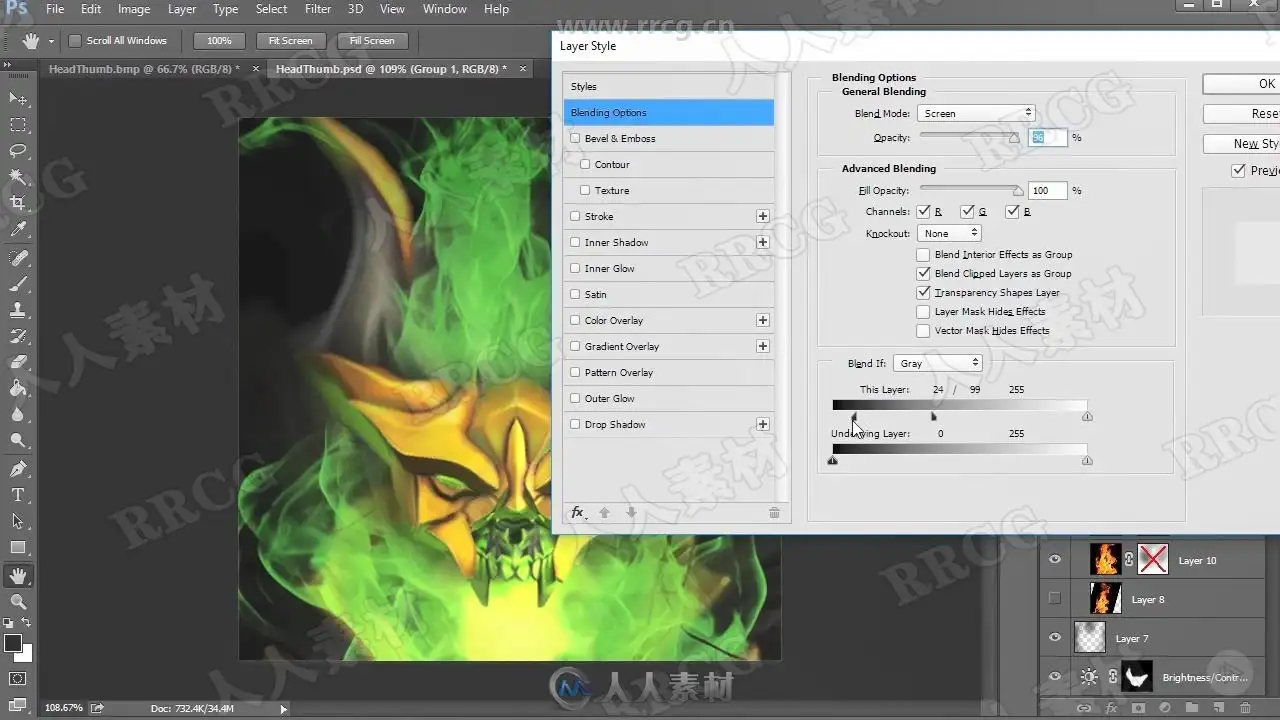This screenshot has width=1280, height=720.
Task: Open the Window menu
Action: click(x=445, y=9)
